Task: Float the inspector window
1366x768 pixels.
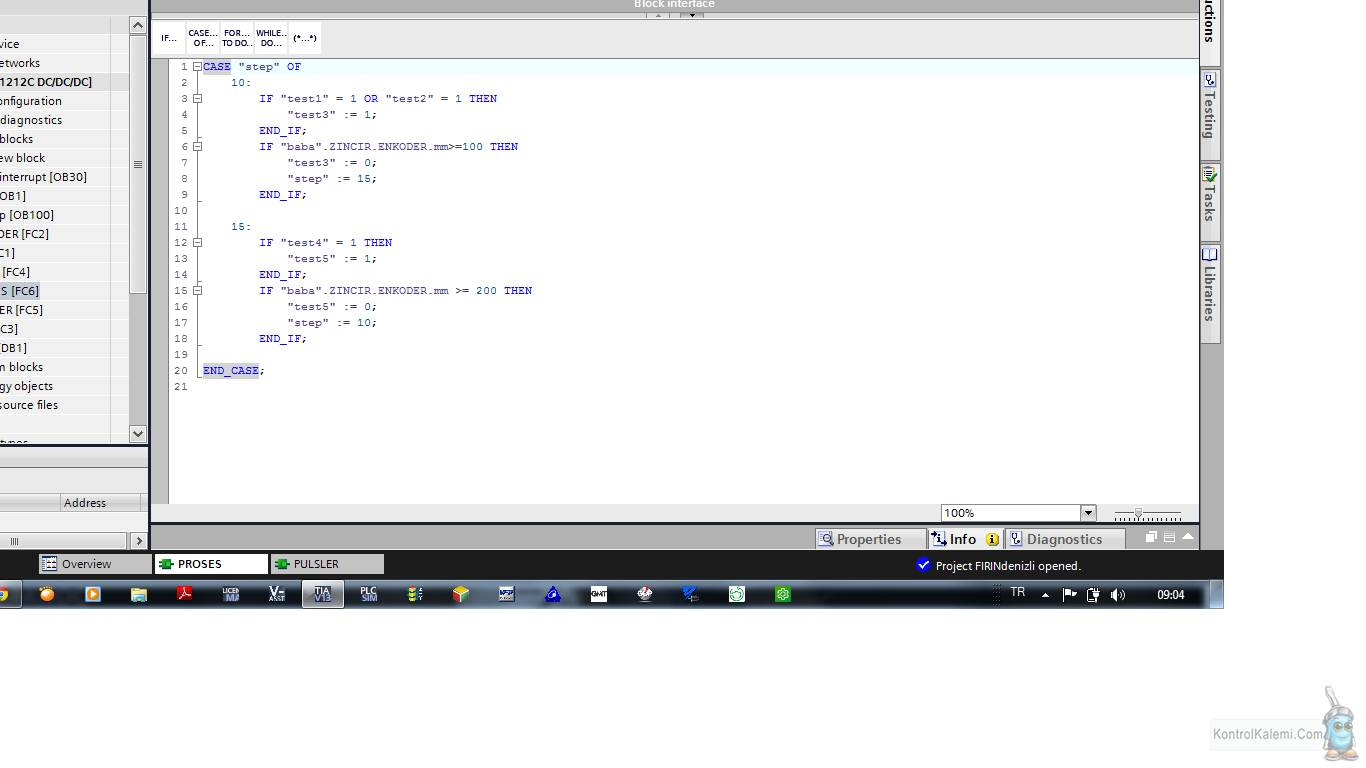Action: pos(1151,537)
